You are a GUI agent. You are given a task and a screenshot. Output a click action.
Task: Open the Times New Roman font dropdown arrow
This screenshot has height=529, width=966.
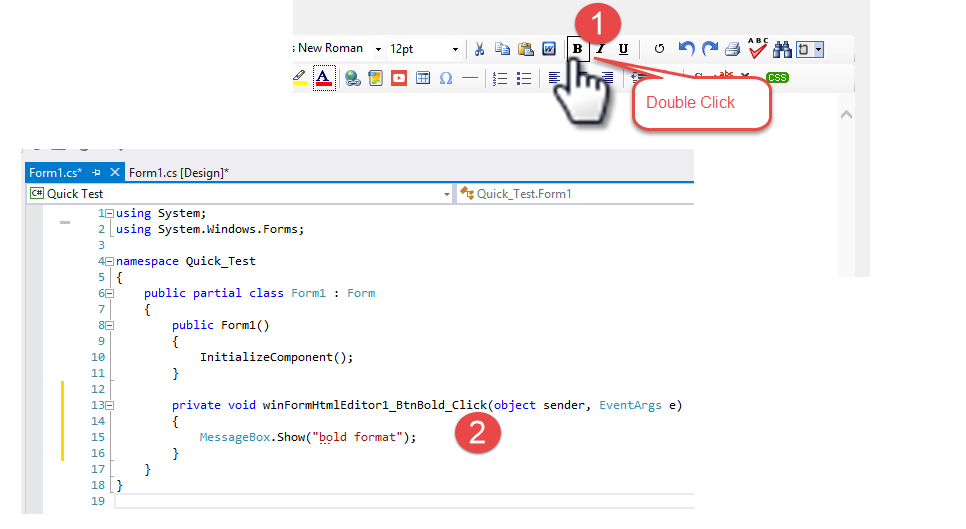(378, 49)
